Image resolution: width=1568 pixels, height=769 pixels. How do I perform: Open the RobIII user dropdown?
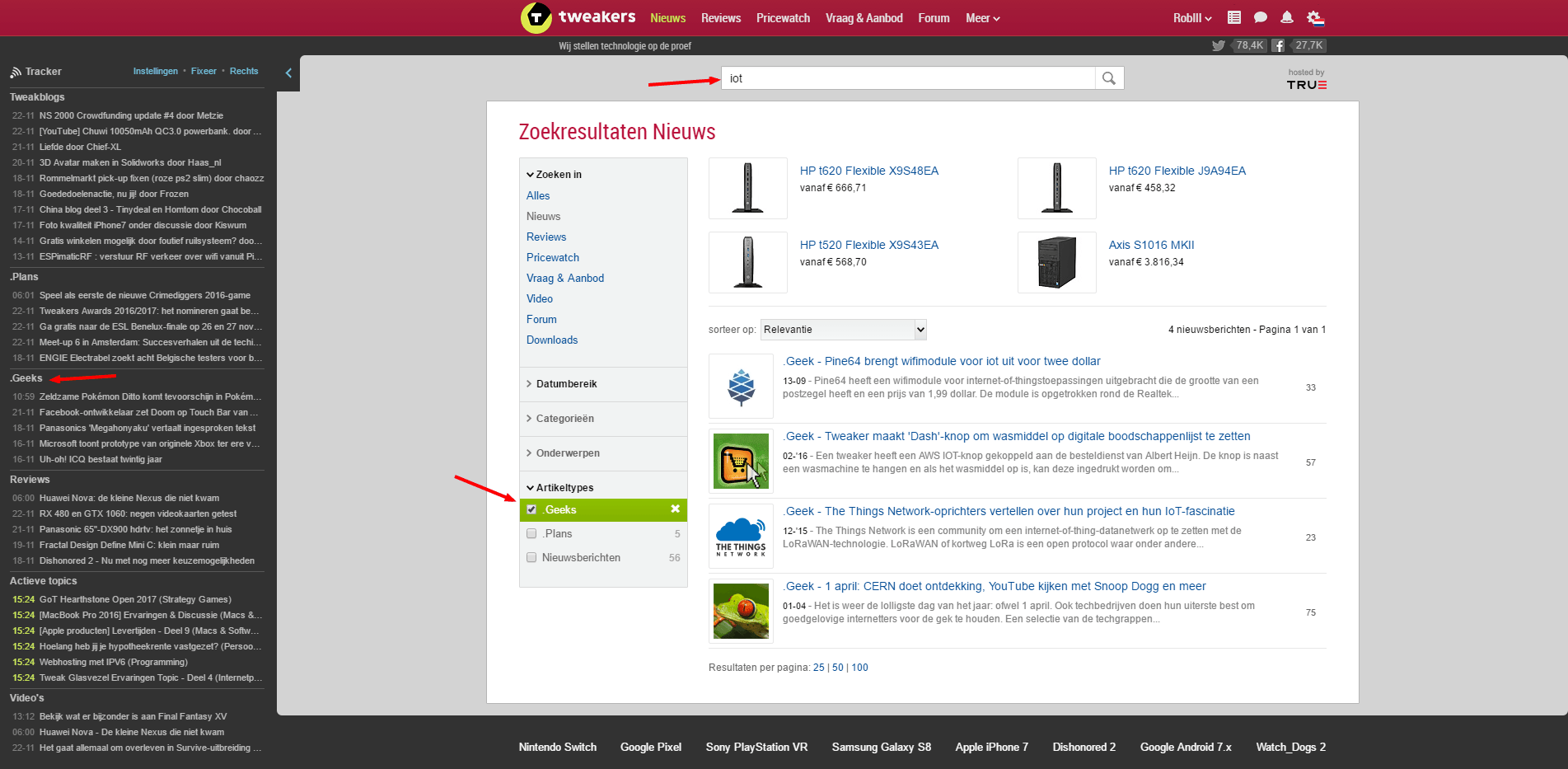pyautogui.click(x=1192, y=18)
